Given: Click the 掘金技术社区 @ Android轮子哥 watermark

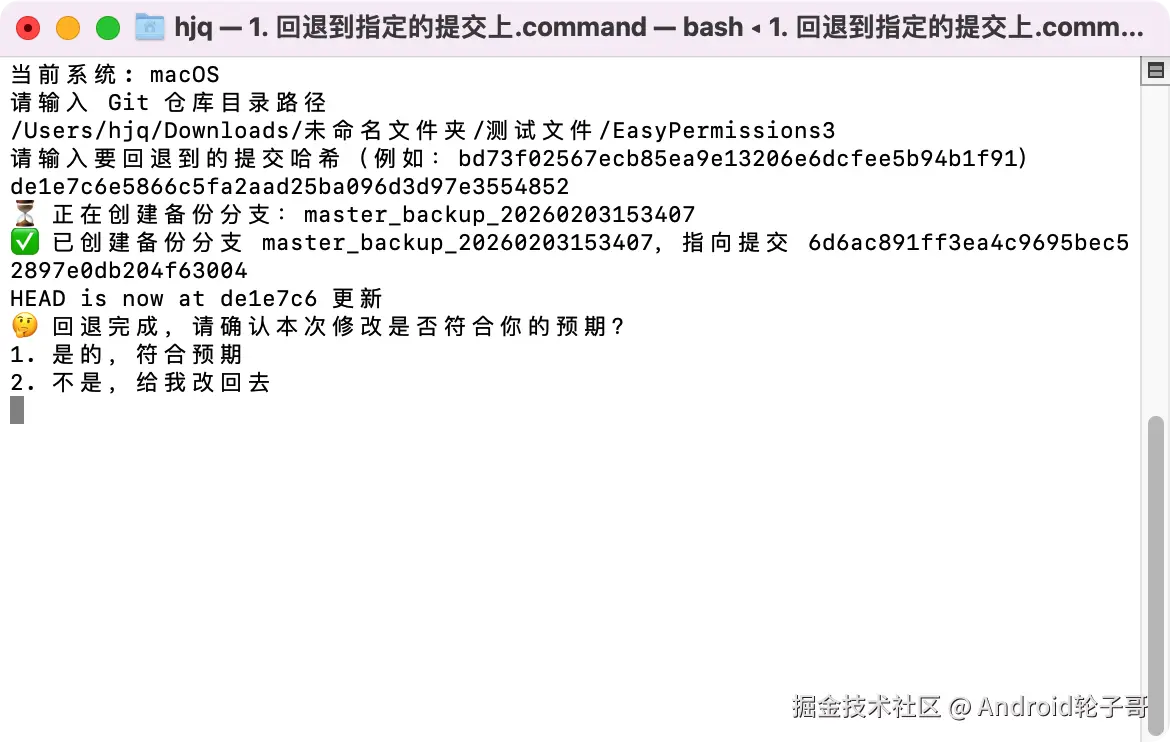Looking at the screenshot, I should 969,706.
